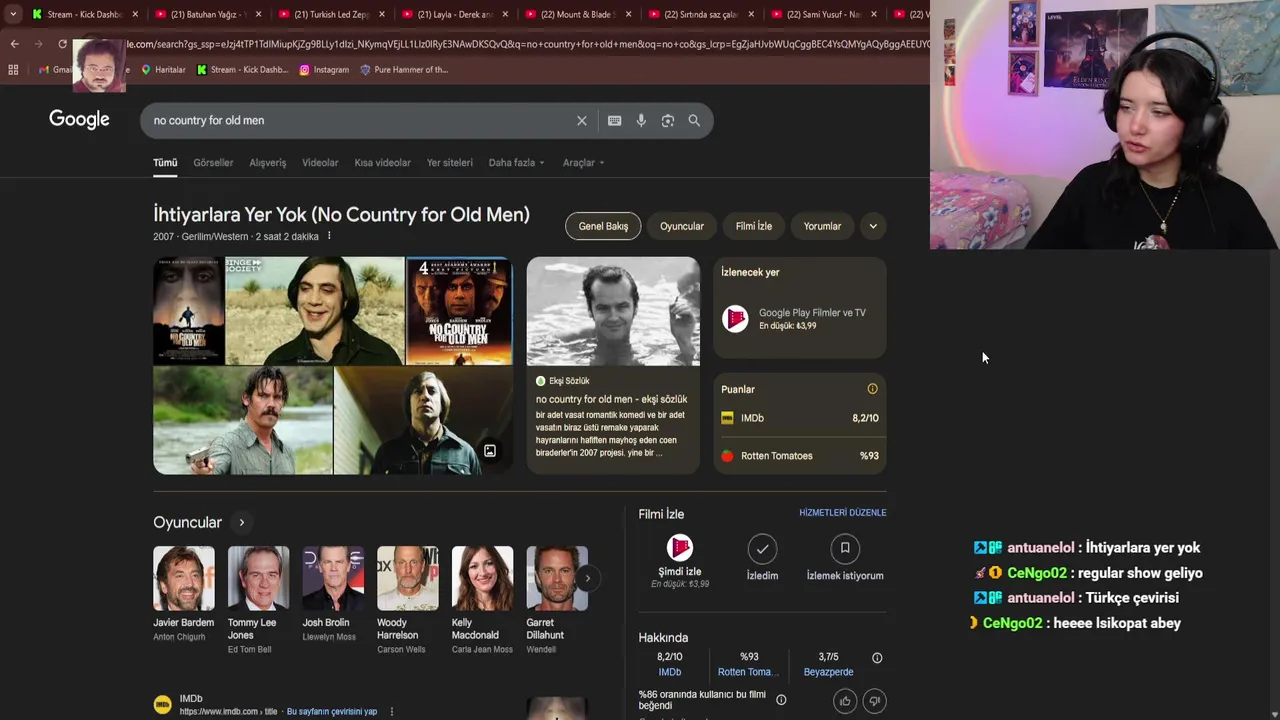Expand the Daha fazla menu
1280x720 pixels.
[516, 163]
